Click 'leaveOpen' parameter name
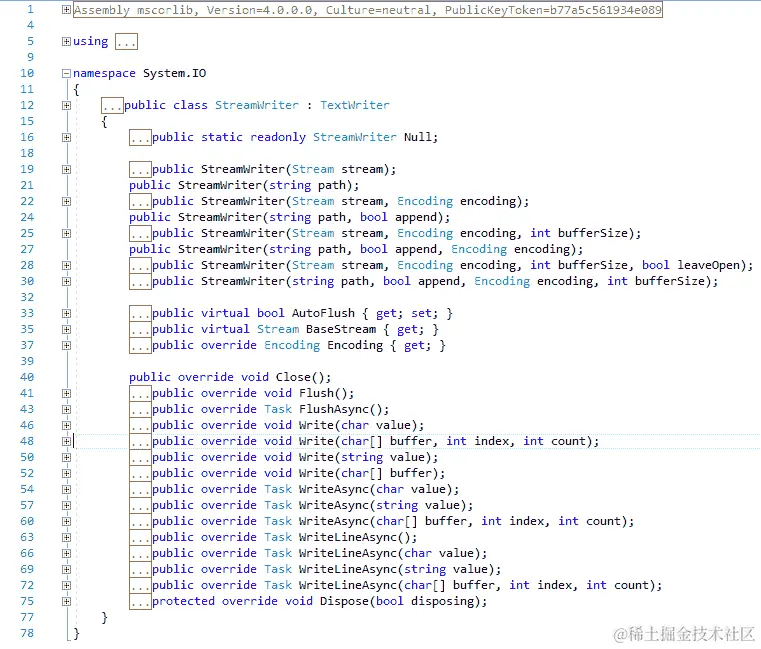The height and width of the screenshot is (649, 761). [x=709, y=265]
